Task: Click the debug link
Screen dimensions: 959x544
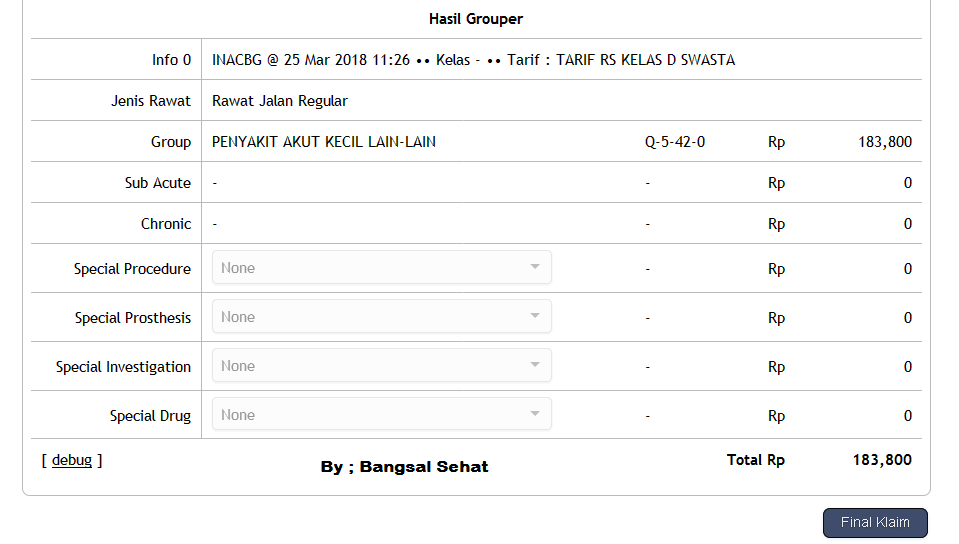Action: coord(72,460)
